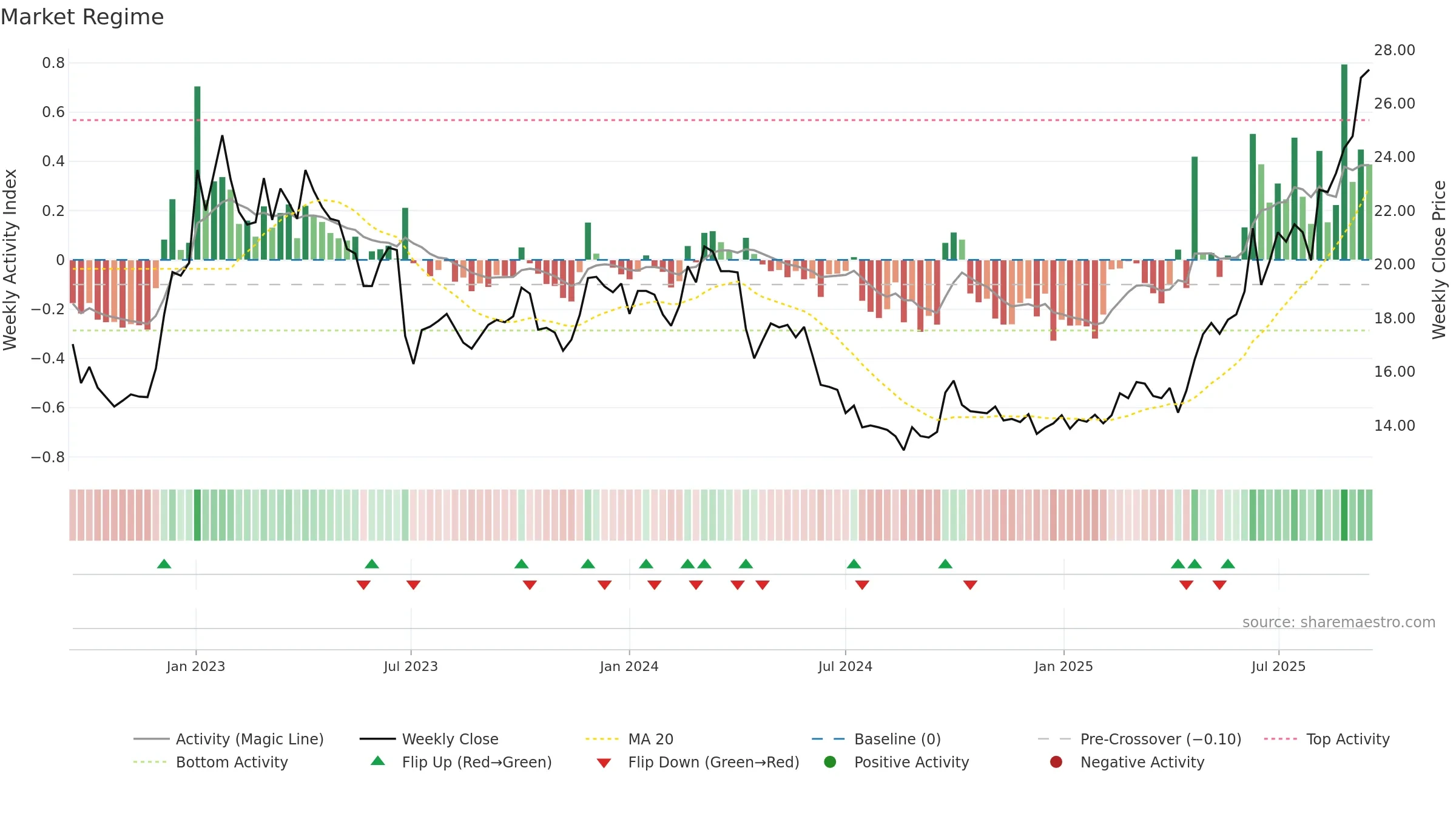Click the green Positive Activity legend dot
Image resolution: width=1456 pixels, height=819 pixels.
click(x=831, y=761)
